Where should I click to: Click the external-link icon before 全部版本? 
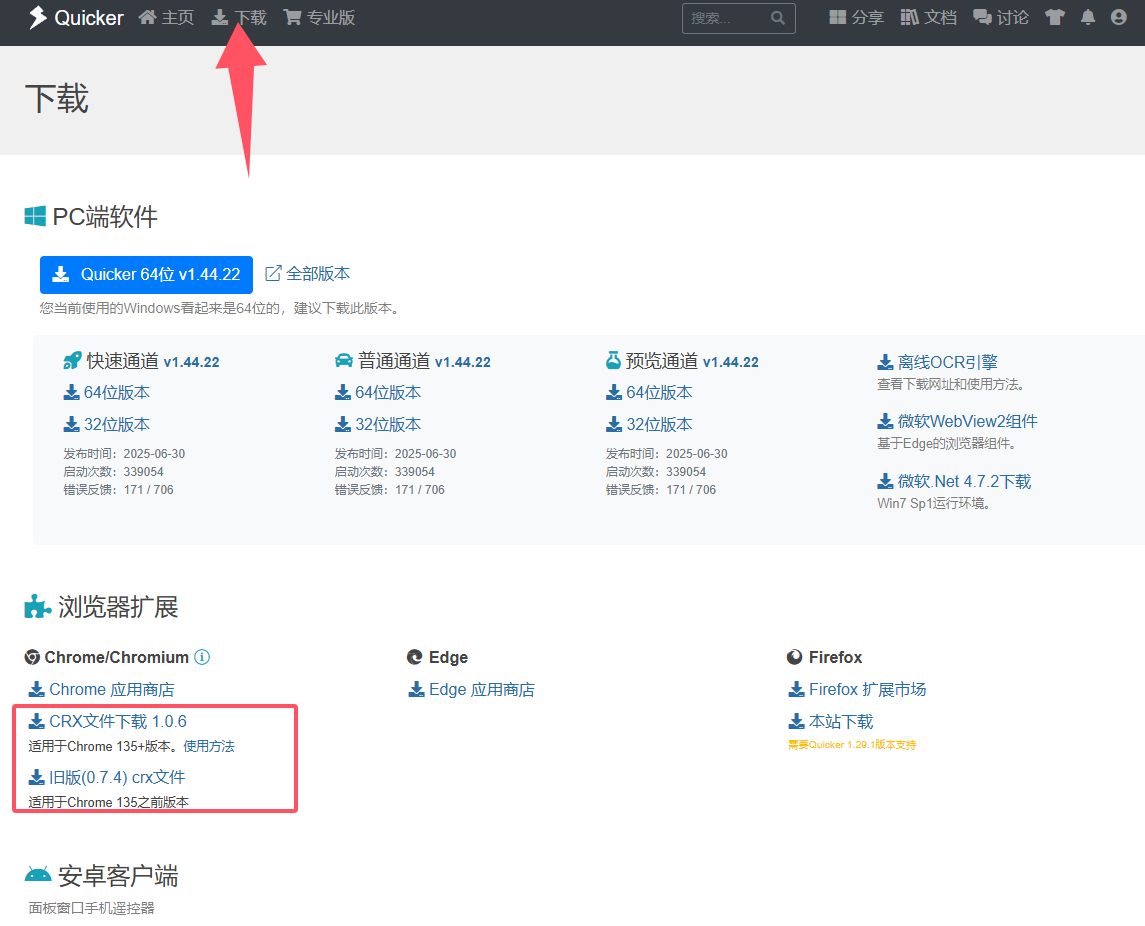pyautogui.click(x=273, y=274)
